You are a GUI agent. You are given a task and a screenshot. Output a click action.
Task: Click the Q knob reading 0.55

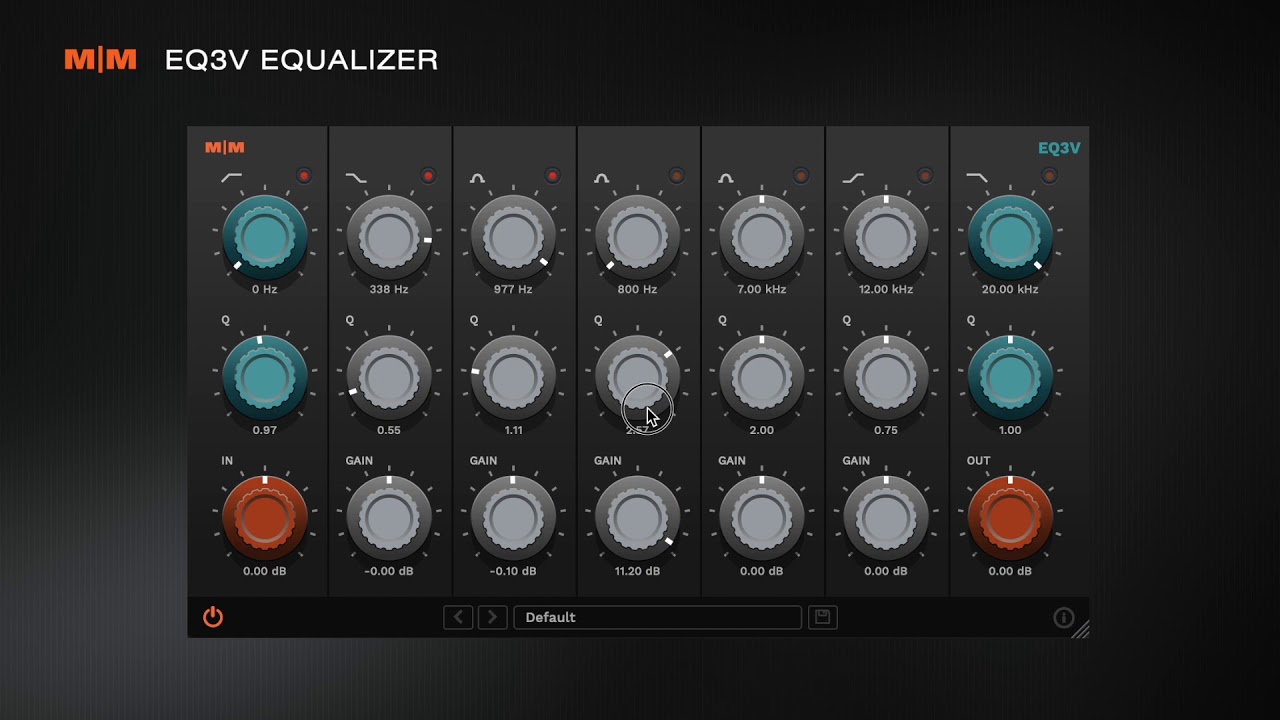[x=389, y=378]
